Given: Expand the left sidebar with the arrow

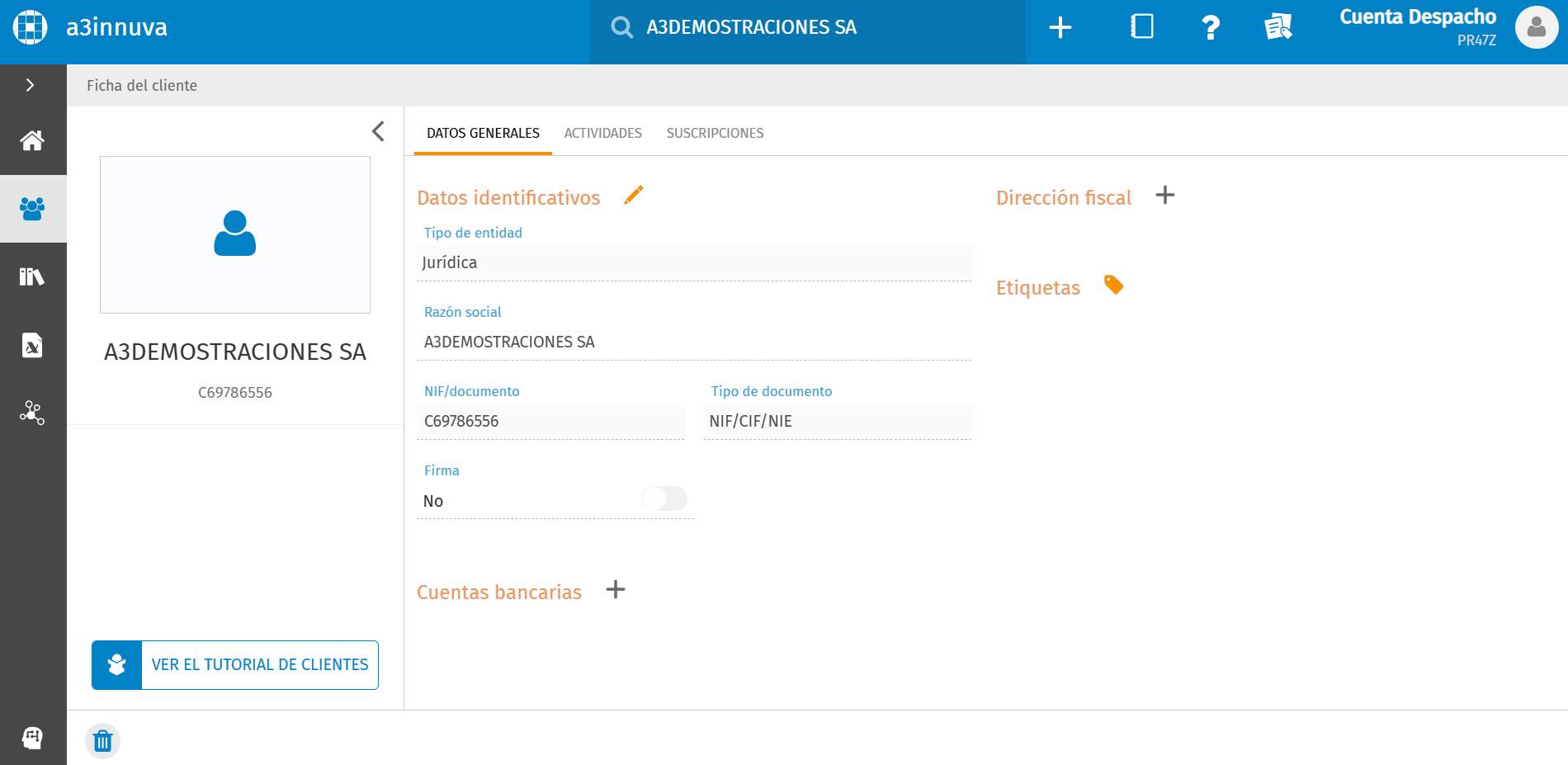Looking at the screenshot, I should pos(31,85).
